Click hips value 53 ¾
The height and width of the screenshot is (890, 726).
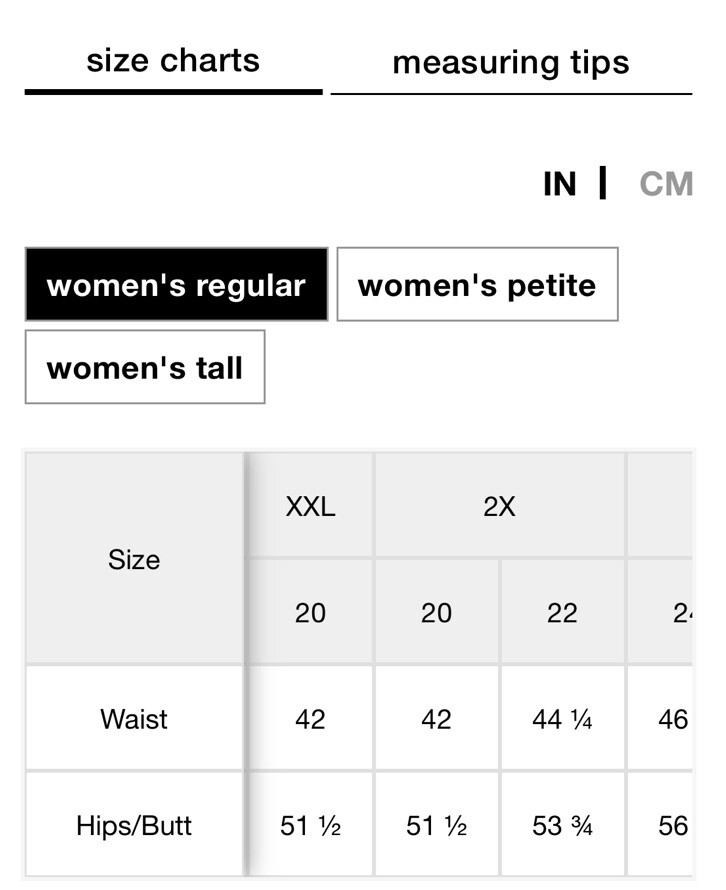click(563, 825)
